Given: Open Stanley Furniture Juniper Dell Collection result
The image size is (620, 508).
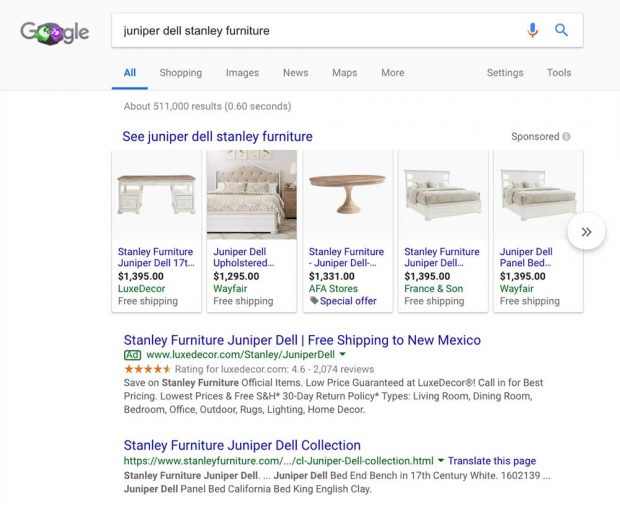Looking at the screenshot, I should (x=242, y=445).
